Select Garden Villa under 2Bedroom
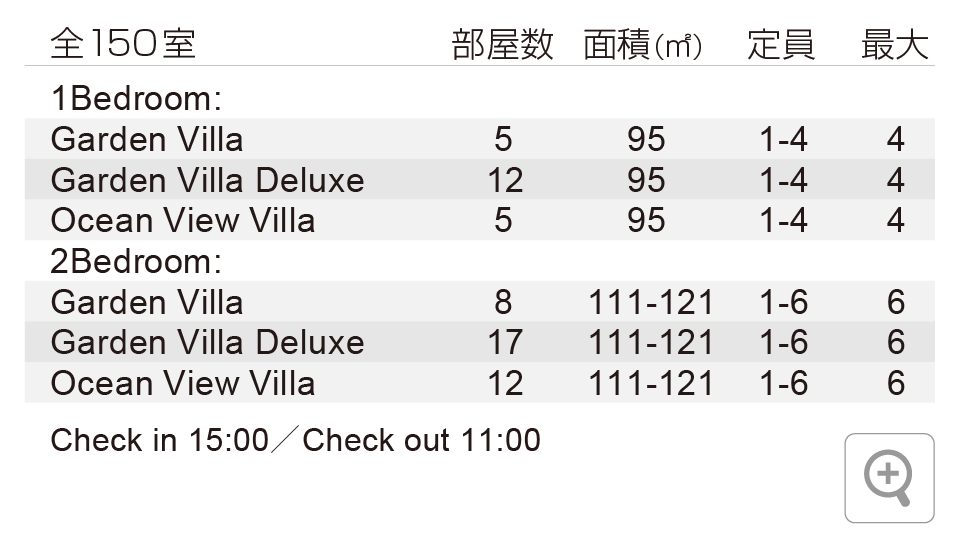 pos(147,302)
